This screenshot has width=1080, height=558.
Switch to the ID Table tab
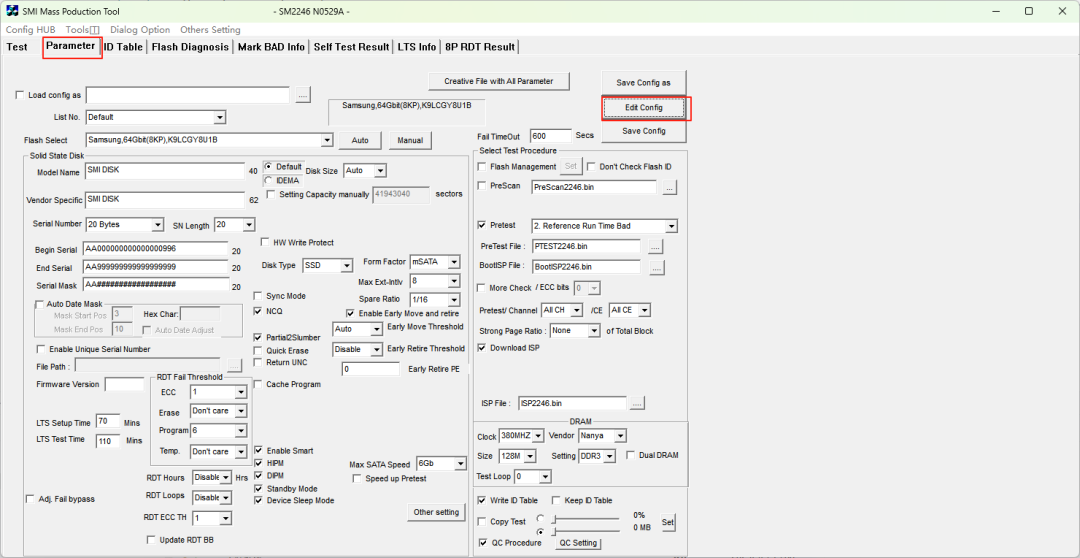click(123, 47)
